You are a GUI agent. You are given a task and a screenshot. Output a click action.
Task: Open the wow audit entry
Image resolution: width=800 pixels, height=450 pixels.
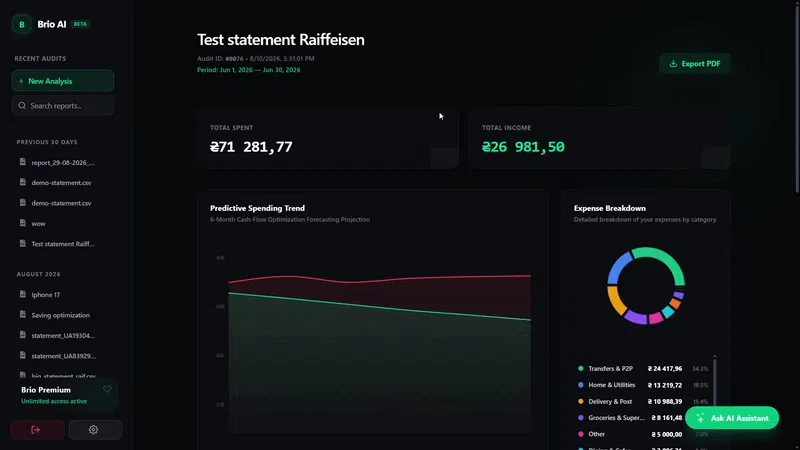pyautogui.click(x=38, y=223)
